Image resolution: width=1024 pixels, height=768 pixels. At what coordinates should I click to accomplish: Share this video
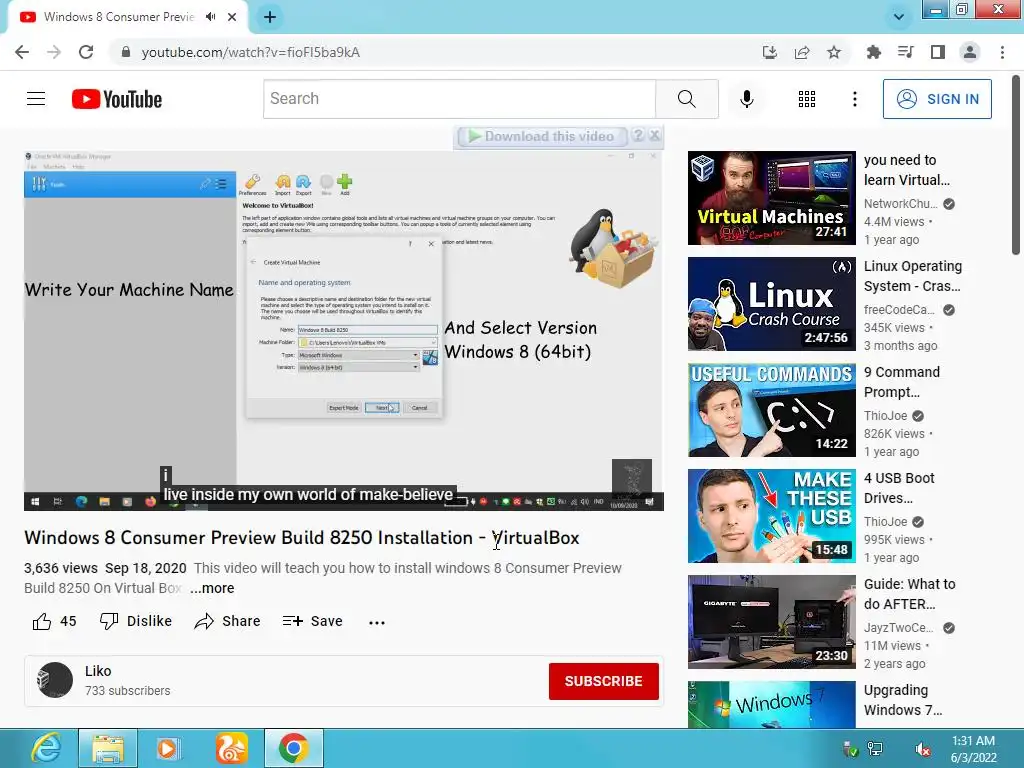pyautogui.click(x=227, y=621)
